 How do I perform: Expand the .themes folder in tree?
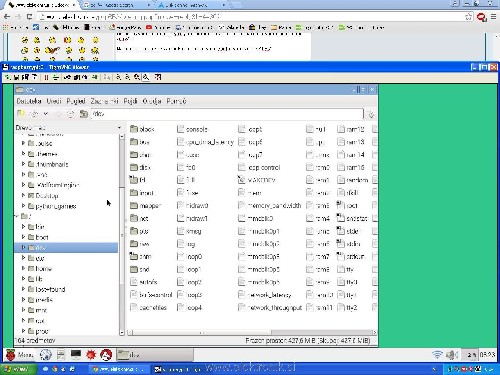(x=23, y=154)
